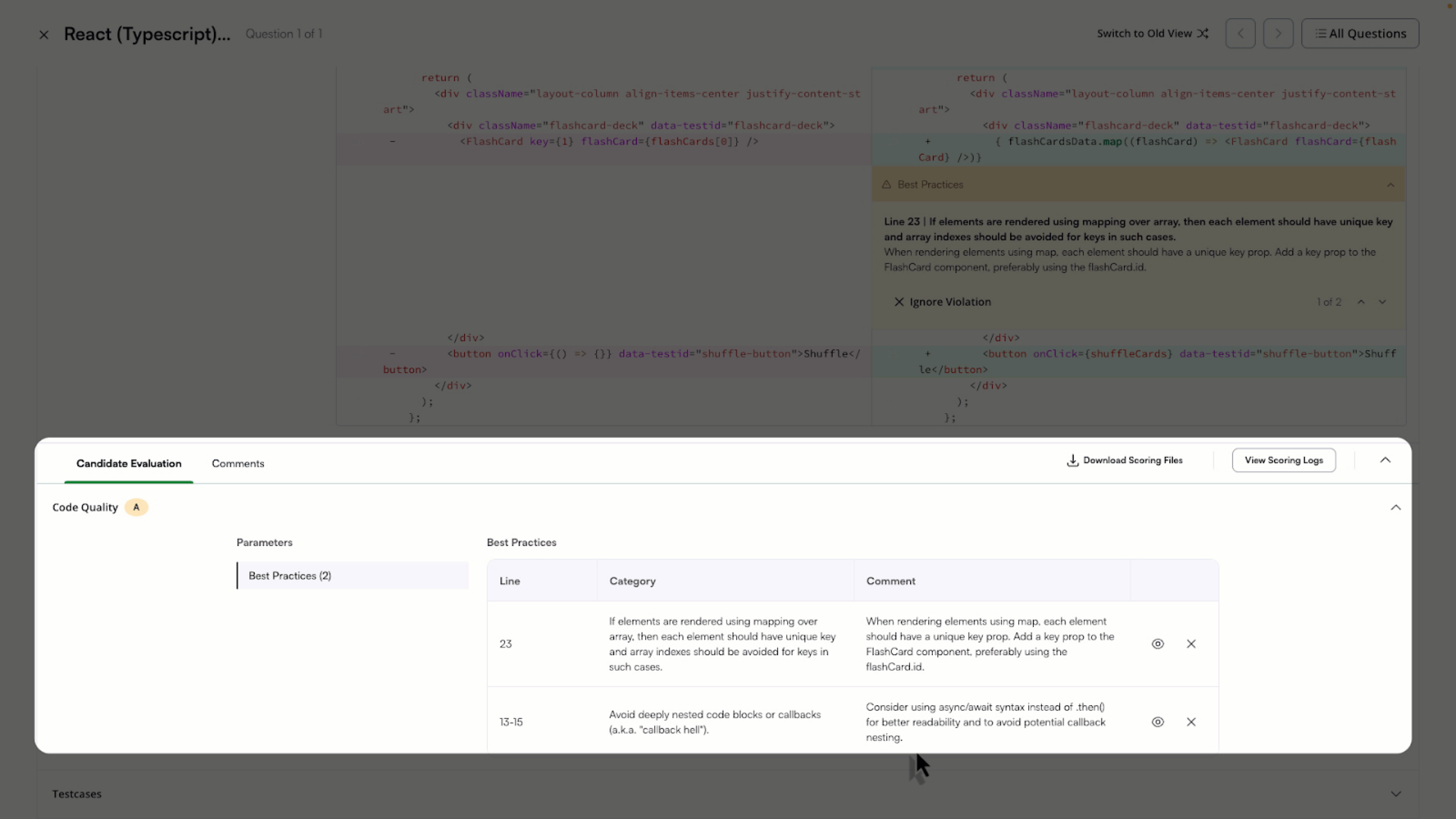Go to the next question arrow
This screenshot has height=819, width=1456.
pos(1278,33)
